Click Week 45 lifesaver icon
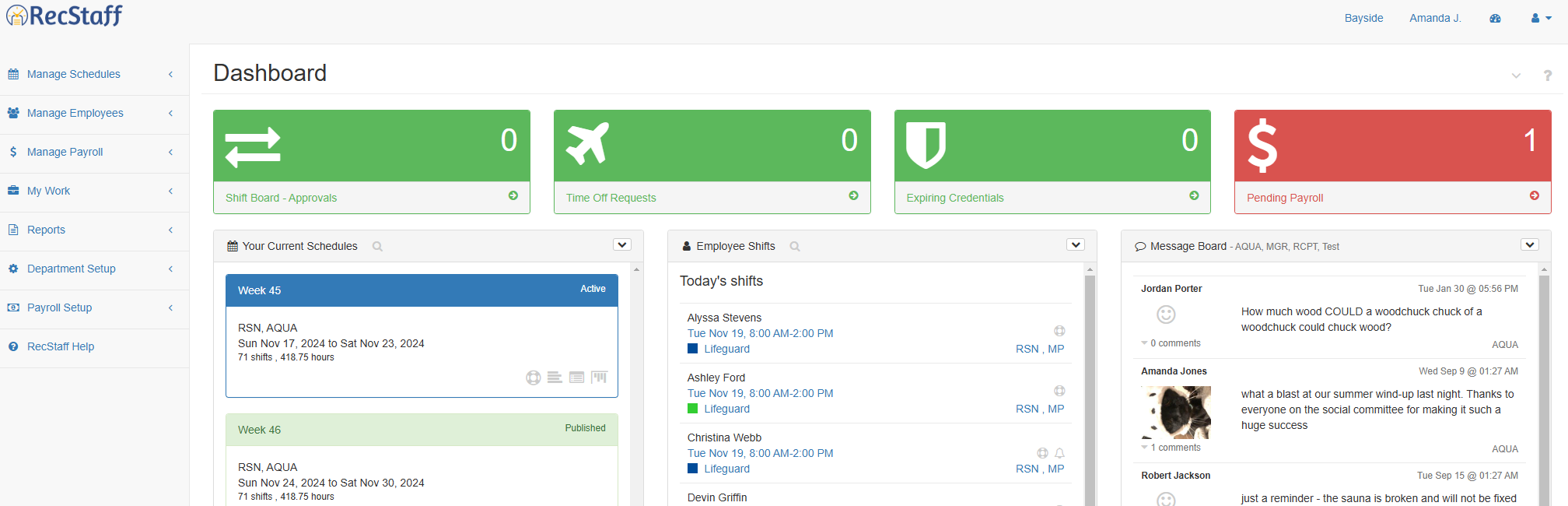 533,378
